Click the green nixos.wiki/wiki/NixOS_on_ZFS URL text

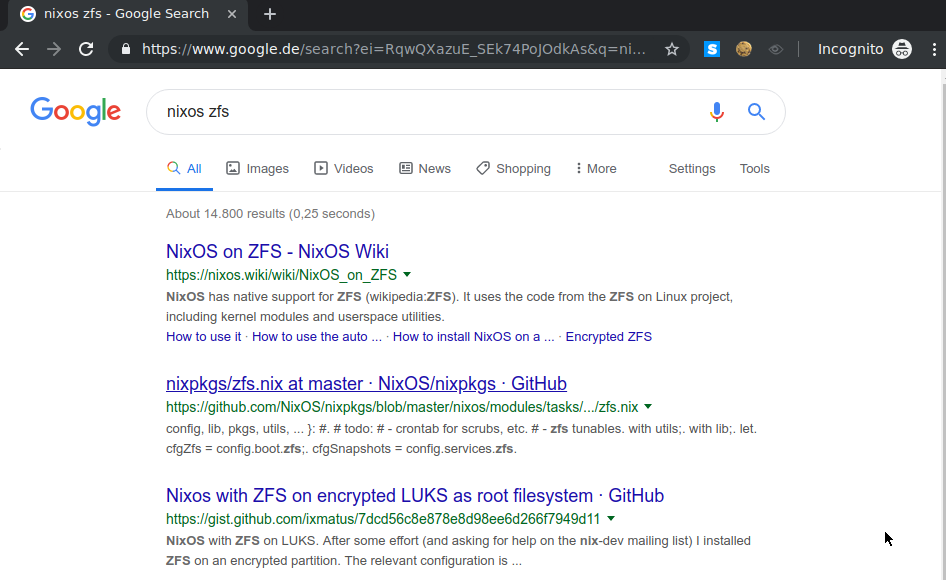tap(281, 275)
